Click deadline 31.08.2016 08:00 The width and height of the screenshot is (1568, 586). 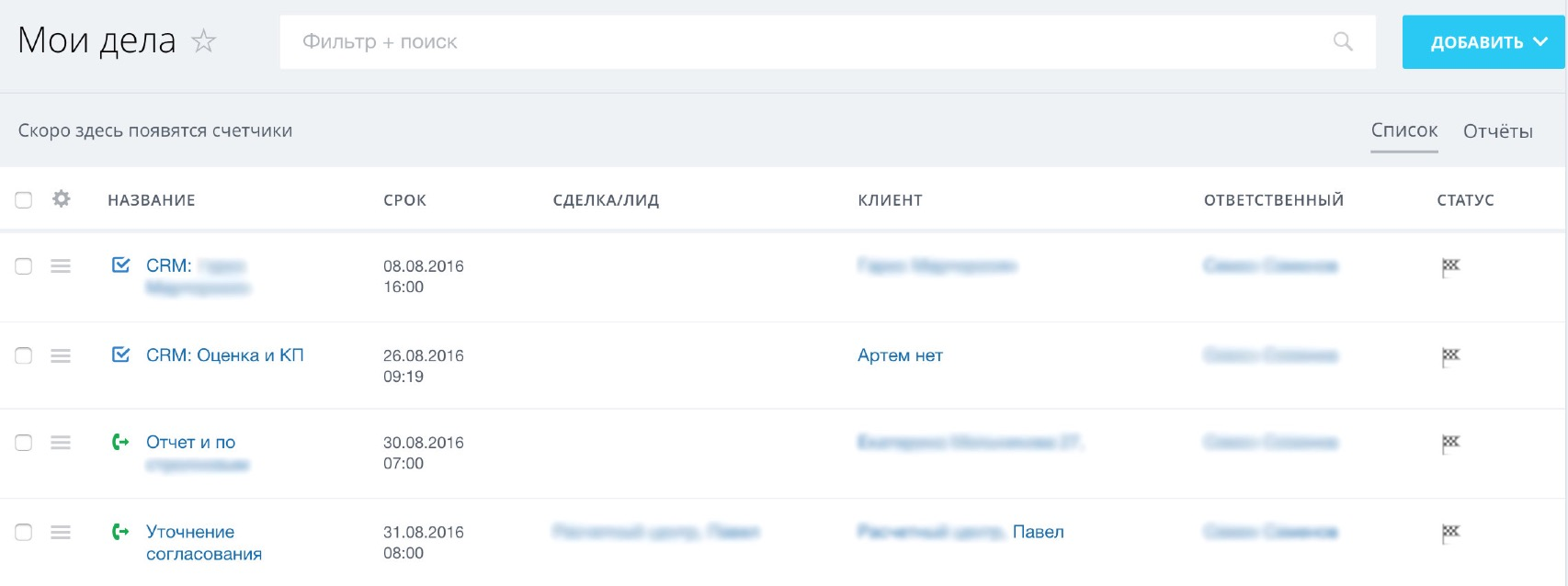[424, 543]
